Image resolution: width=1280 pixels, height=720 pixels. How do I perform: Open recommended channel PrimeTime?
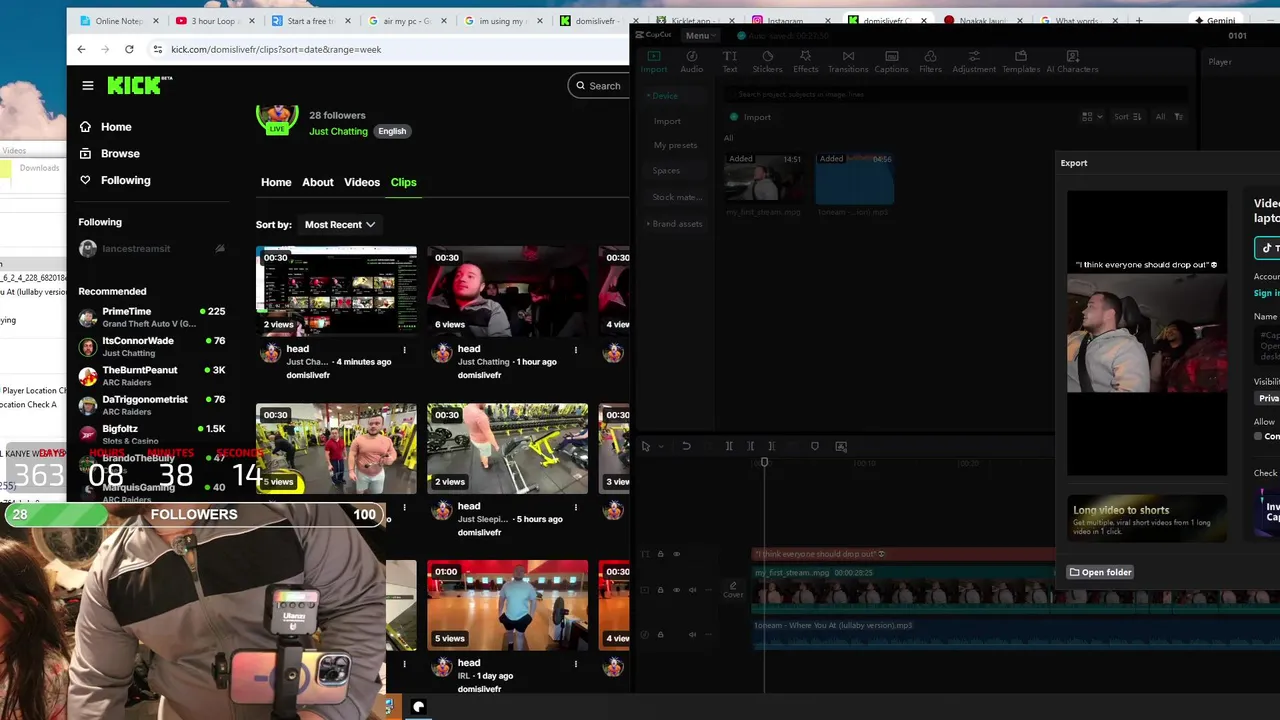coord(152,317)
